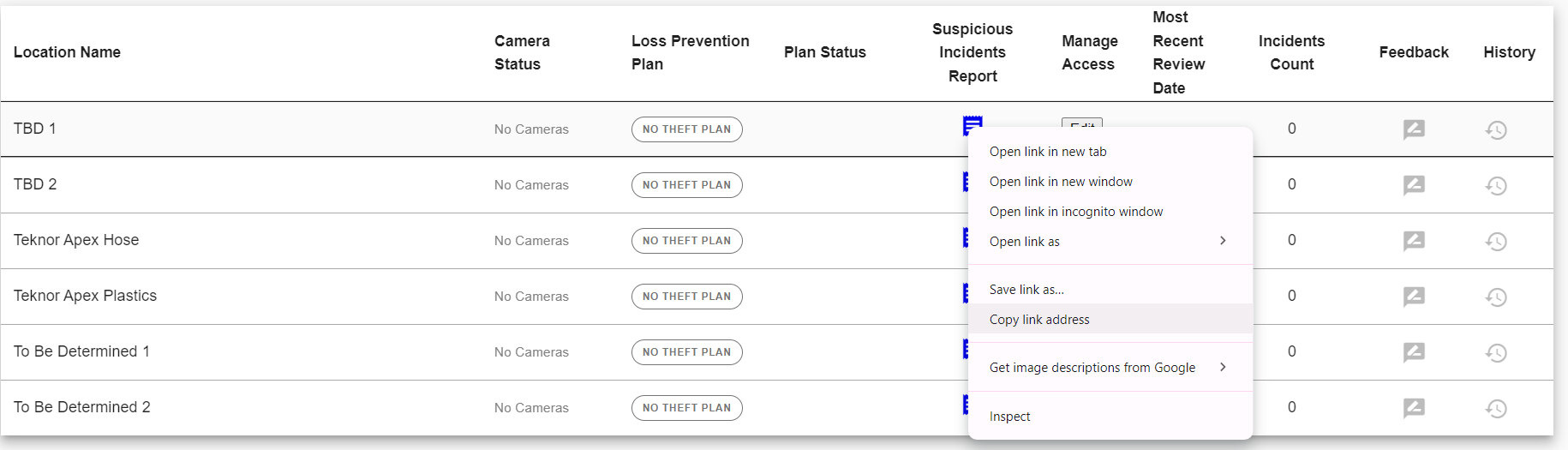Open the feedback icon for TBD 1
This screenshot has width=1568, height=450.
(x=1414, y=129)
